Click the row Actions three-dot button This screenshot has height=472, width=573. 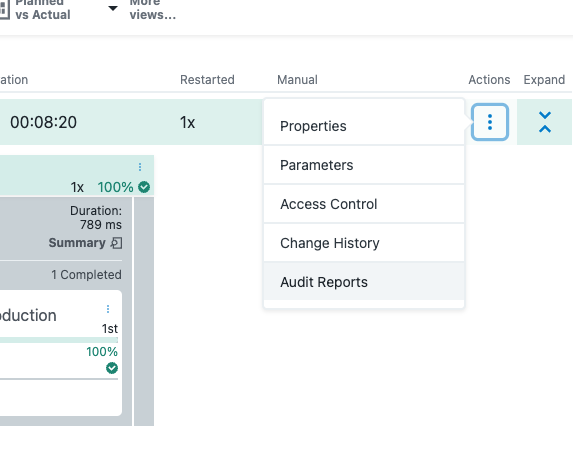click(490, 122)
